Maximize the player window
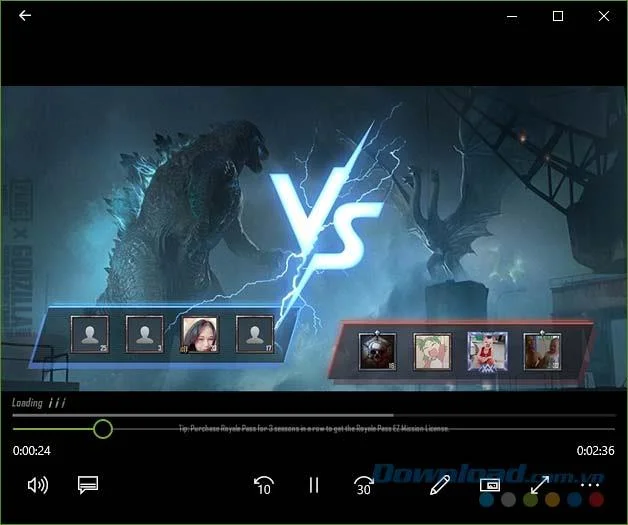 pos(558,16)
